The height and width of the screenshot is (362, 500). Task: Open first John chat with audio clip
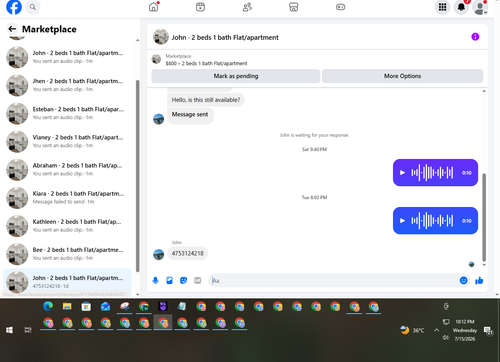(x=68, y=57)
